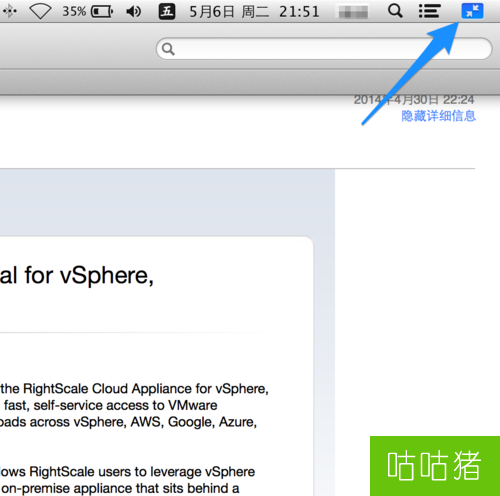500x496 pixels.
Task: Click 隐藏详细信息 to hide details
Action: 438,116
